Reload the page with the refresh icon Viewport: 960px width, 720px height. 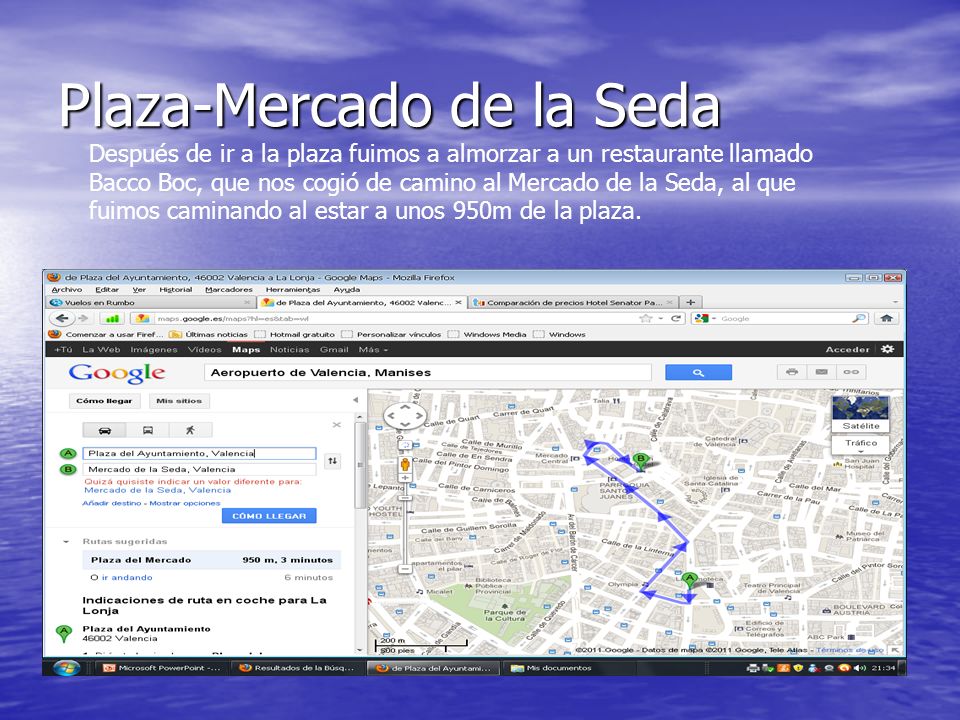tap(676, 318)
